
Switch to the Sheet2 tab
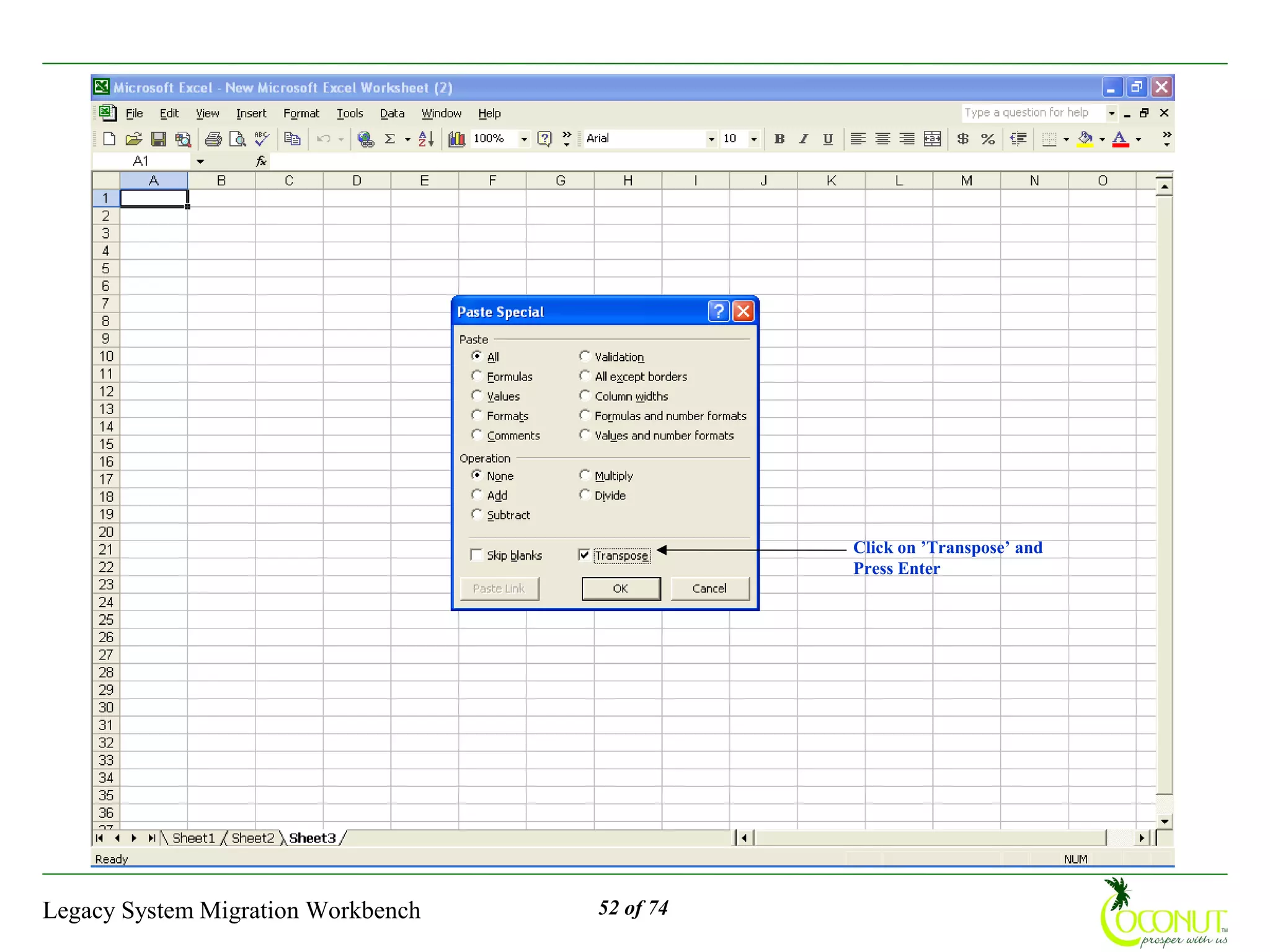pos(253,838)
